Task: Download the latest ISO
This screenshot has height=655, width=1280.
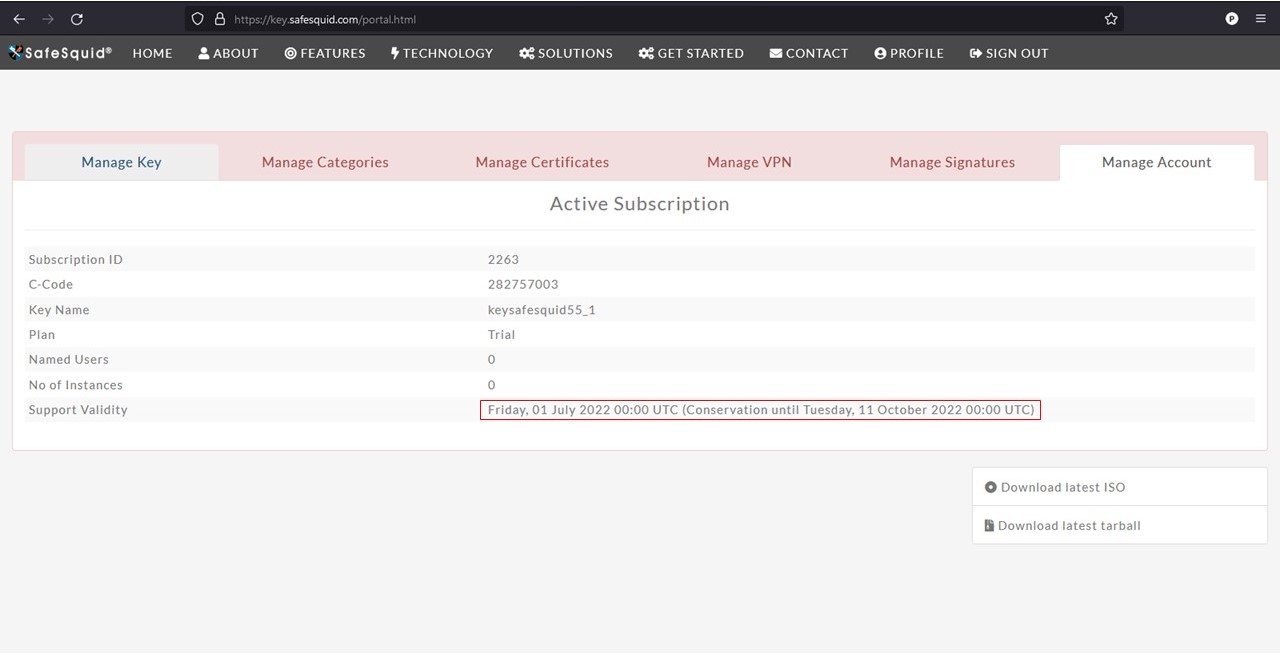Action: coord(1120,487)
